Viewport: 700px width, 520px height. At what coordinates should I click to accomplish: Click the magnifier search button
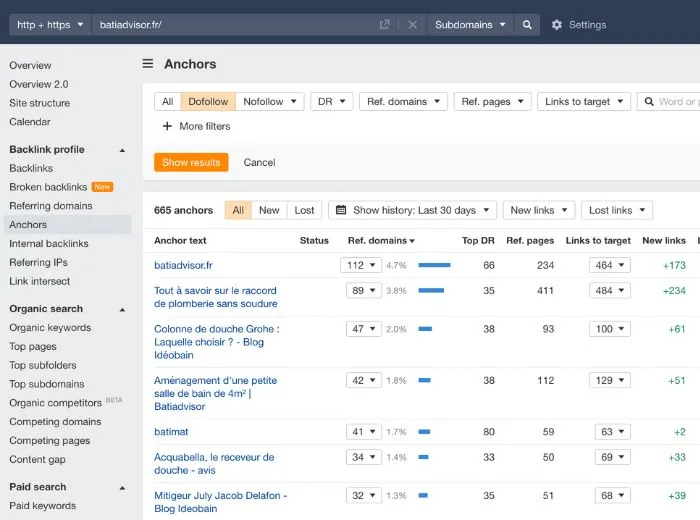pyautogui.click(x=527, y=25)
